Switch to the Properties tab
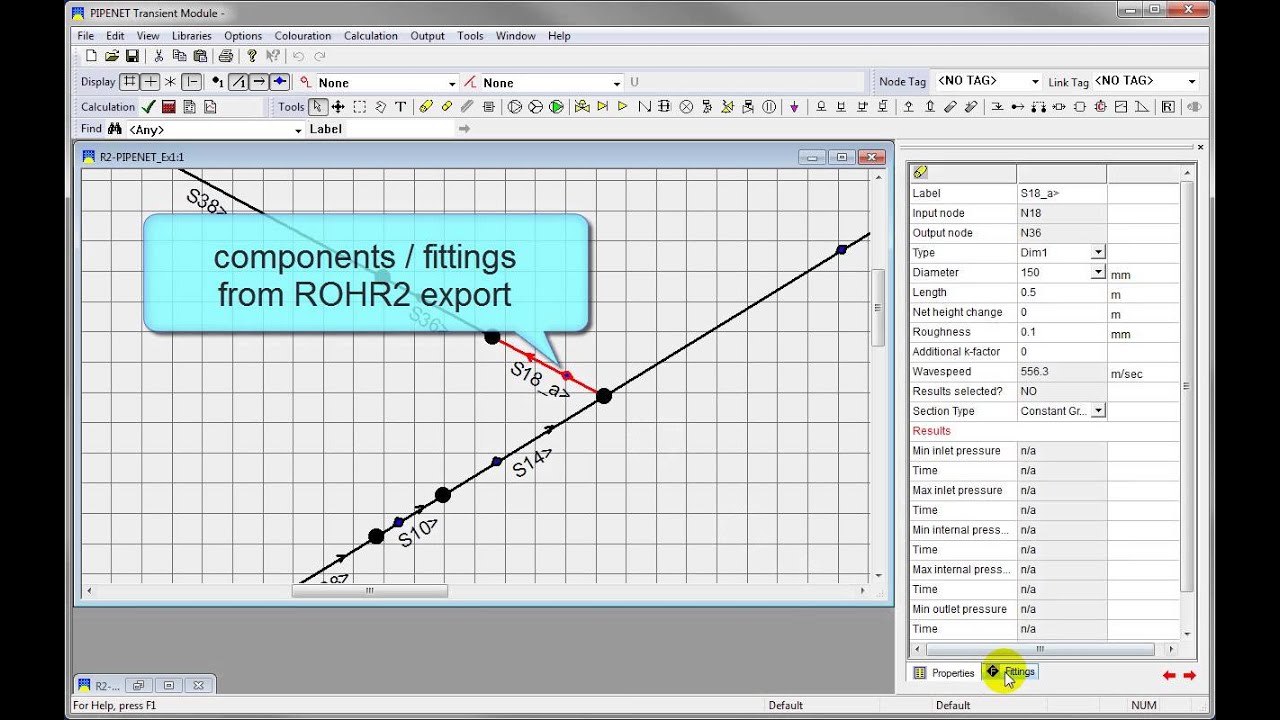Screen dimensions: 1280x720 click(x=944, y=673)
